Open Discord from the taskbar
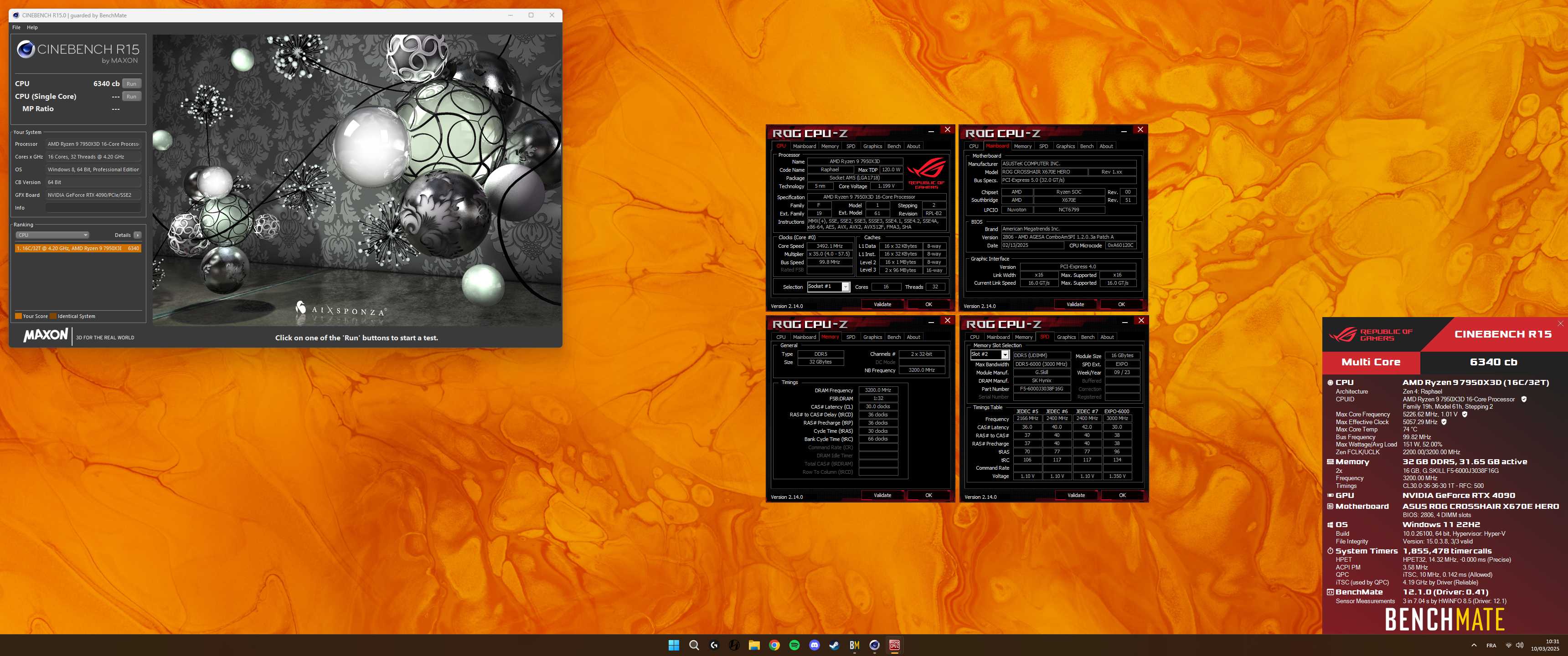This screenshot has height=656, width=1568. point(814,645)
